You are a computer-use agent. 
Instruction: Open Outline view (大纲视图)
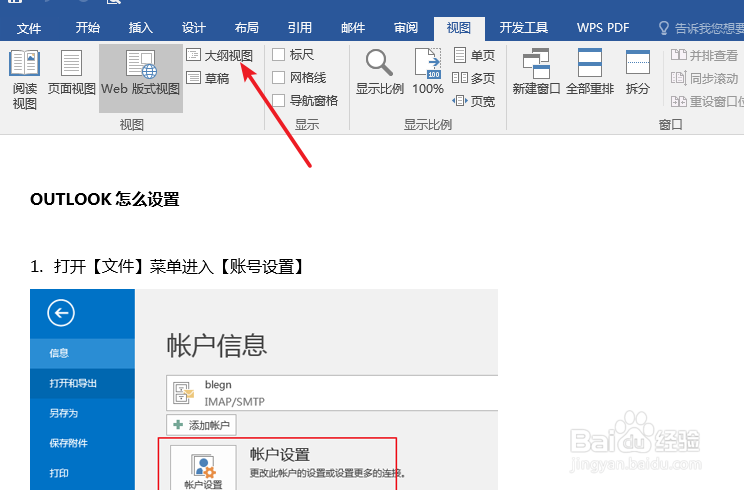click(219, 55)
